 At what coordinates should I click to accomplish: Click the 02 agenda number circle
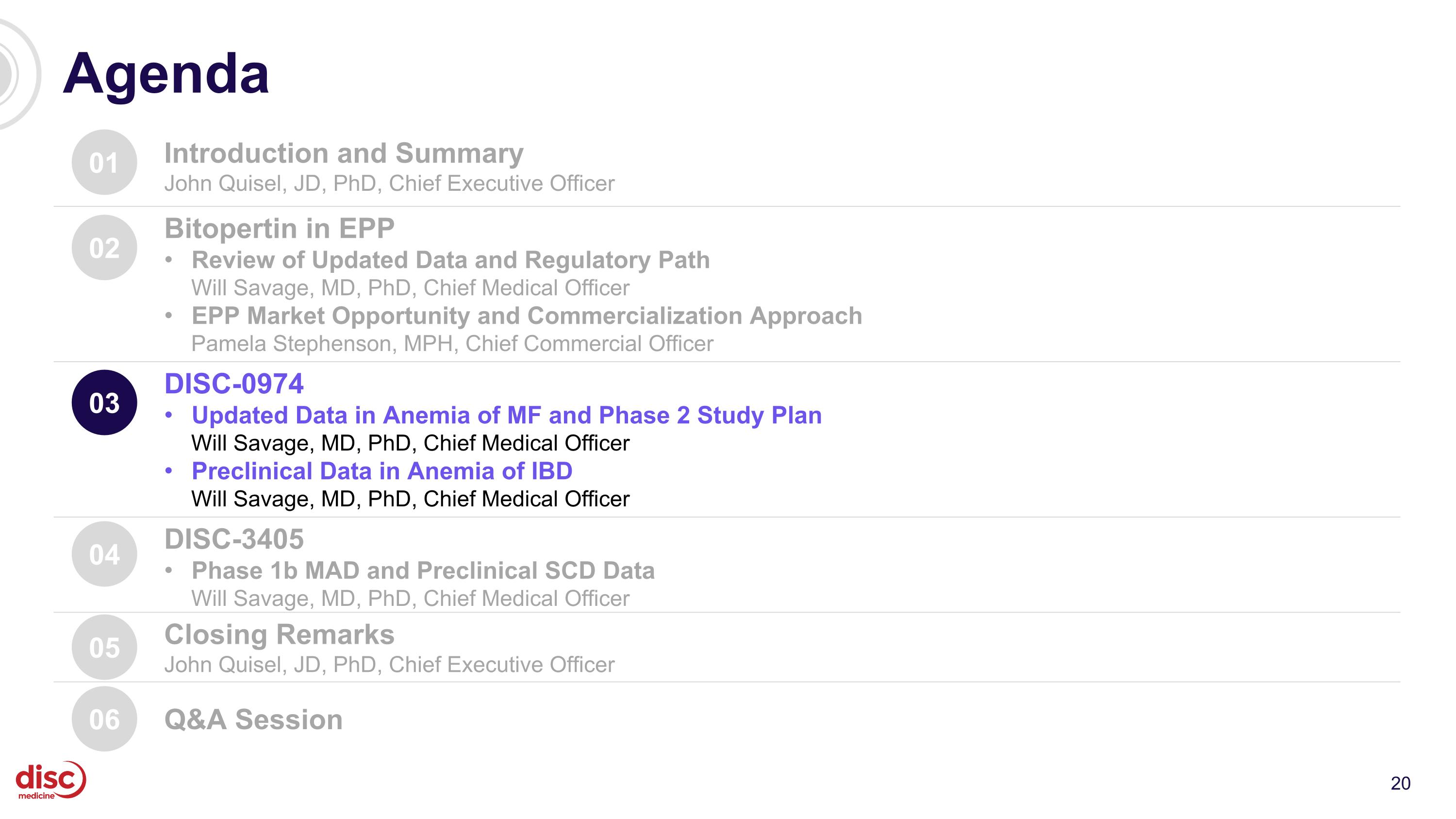[104, 248]
